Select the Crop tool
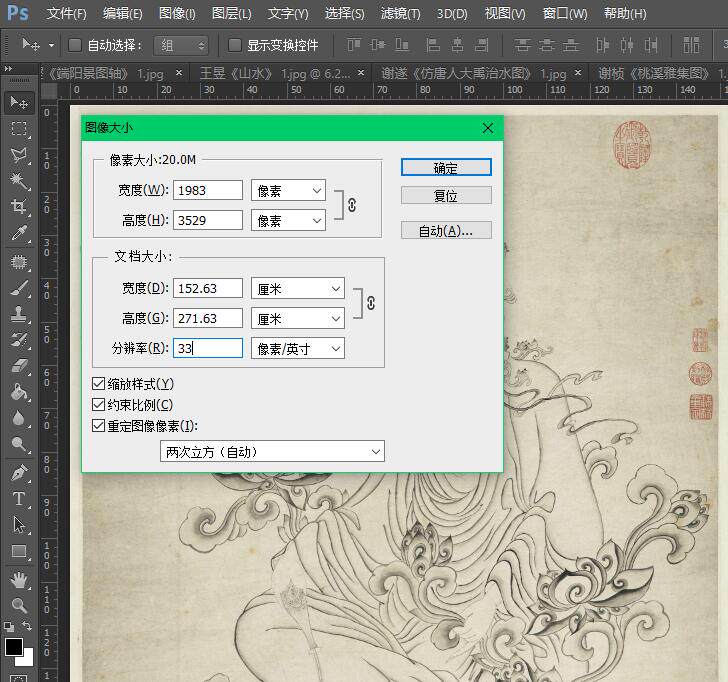 tap(19, 207)
